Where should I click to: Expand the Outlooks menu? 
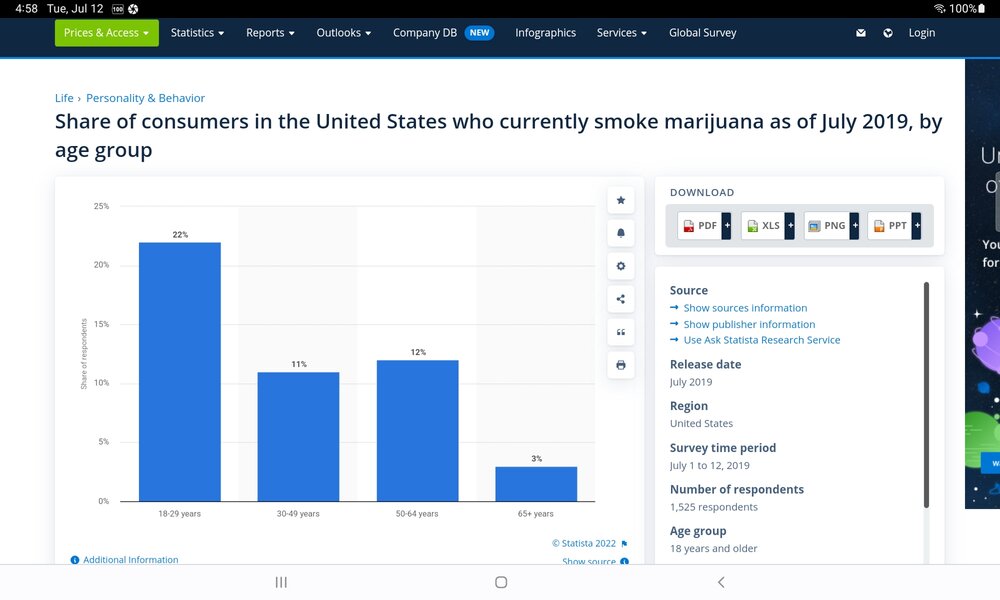pyautogui.click(x=344, y=33)
